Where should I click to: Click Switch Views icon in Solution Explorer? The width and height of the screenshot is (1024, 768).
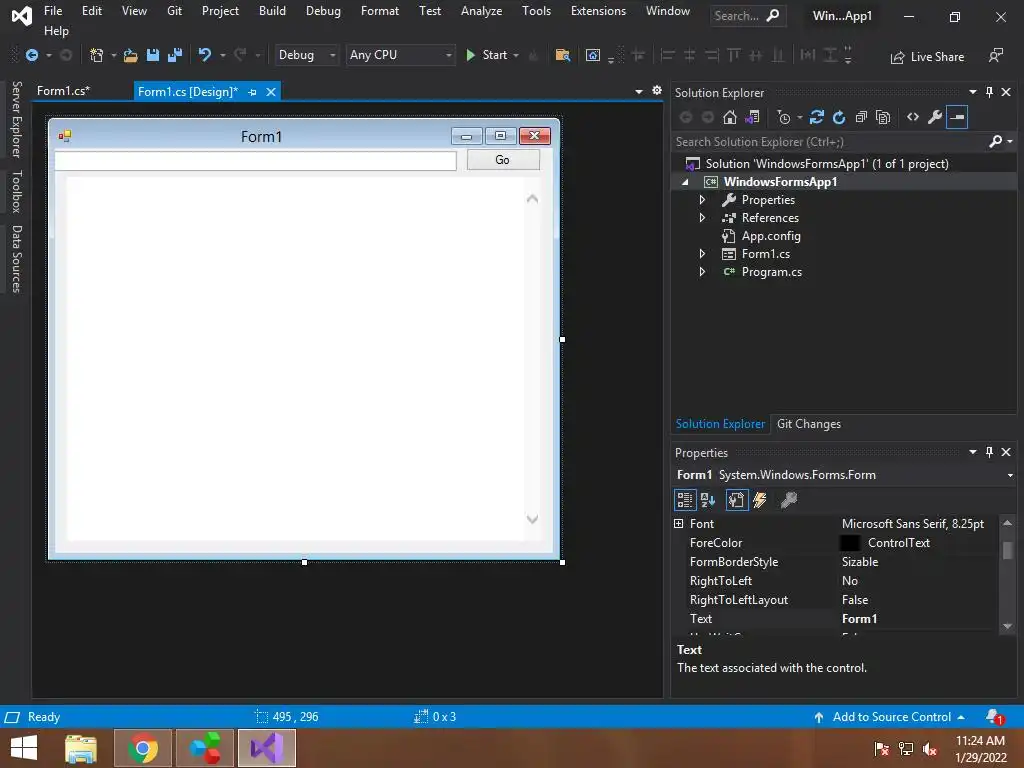pyautogui.click(x=752, y=118)
